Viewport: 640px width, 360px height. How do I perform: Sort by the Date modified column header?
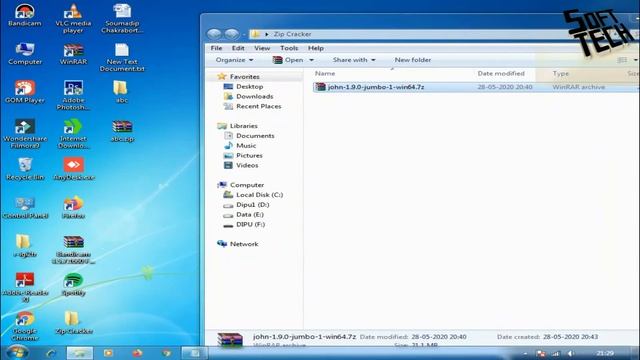pos(501,73)
